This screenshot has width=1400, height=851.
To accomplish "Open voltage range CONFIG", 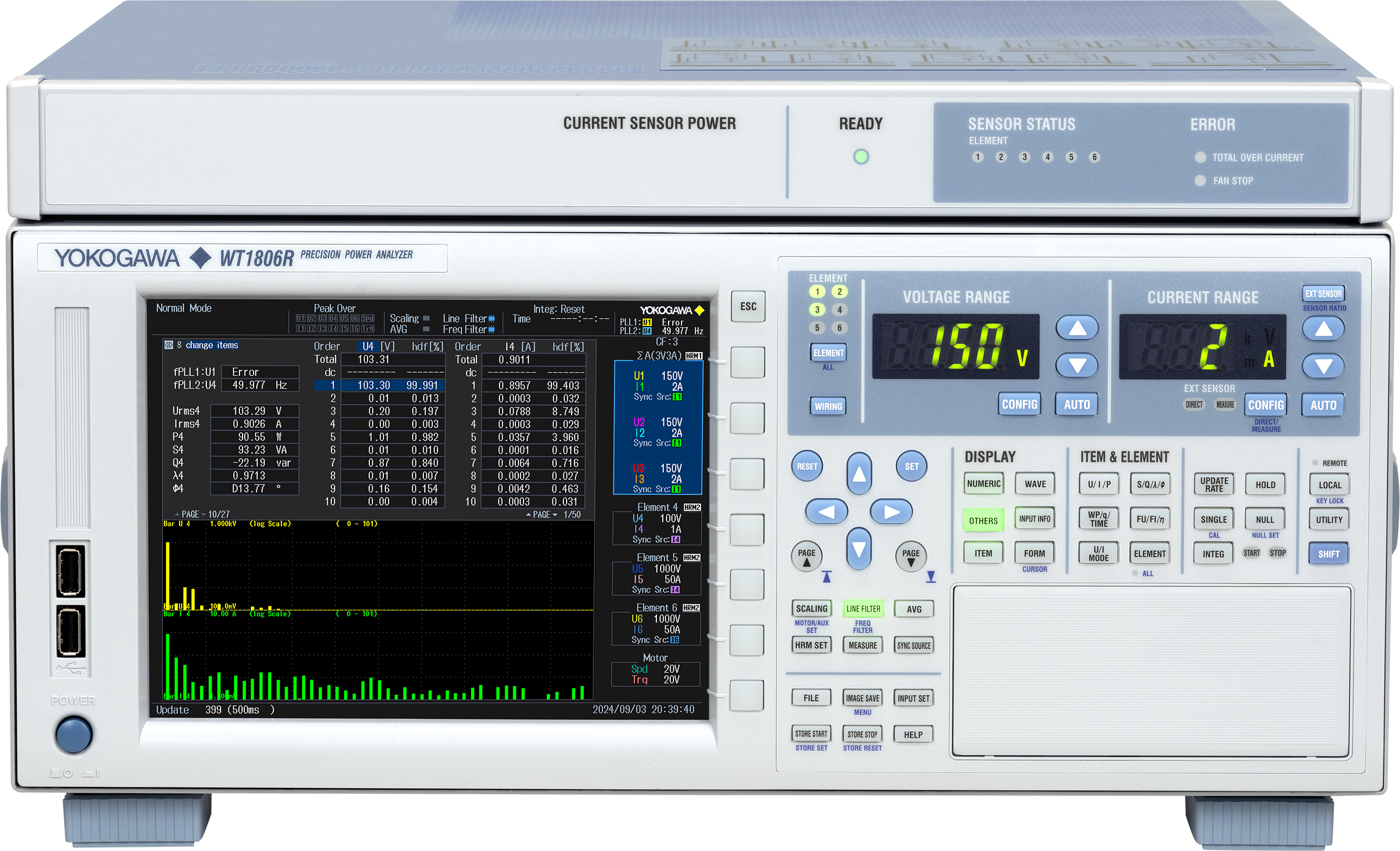I will (1019, 404).
